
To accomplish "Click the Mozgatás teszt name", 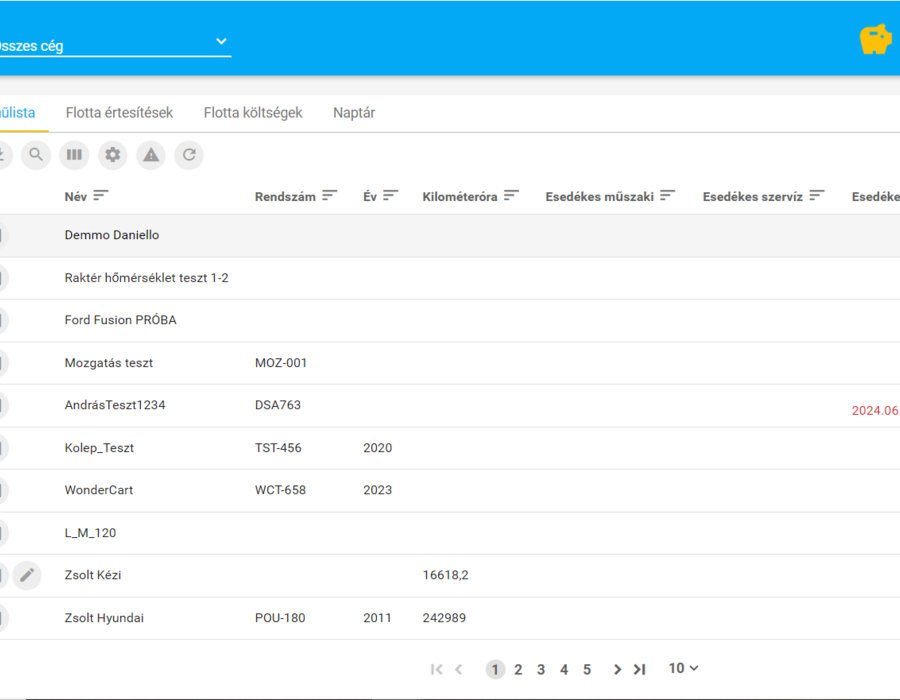I will point(109,363).
